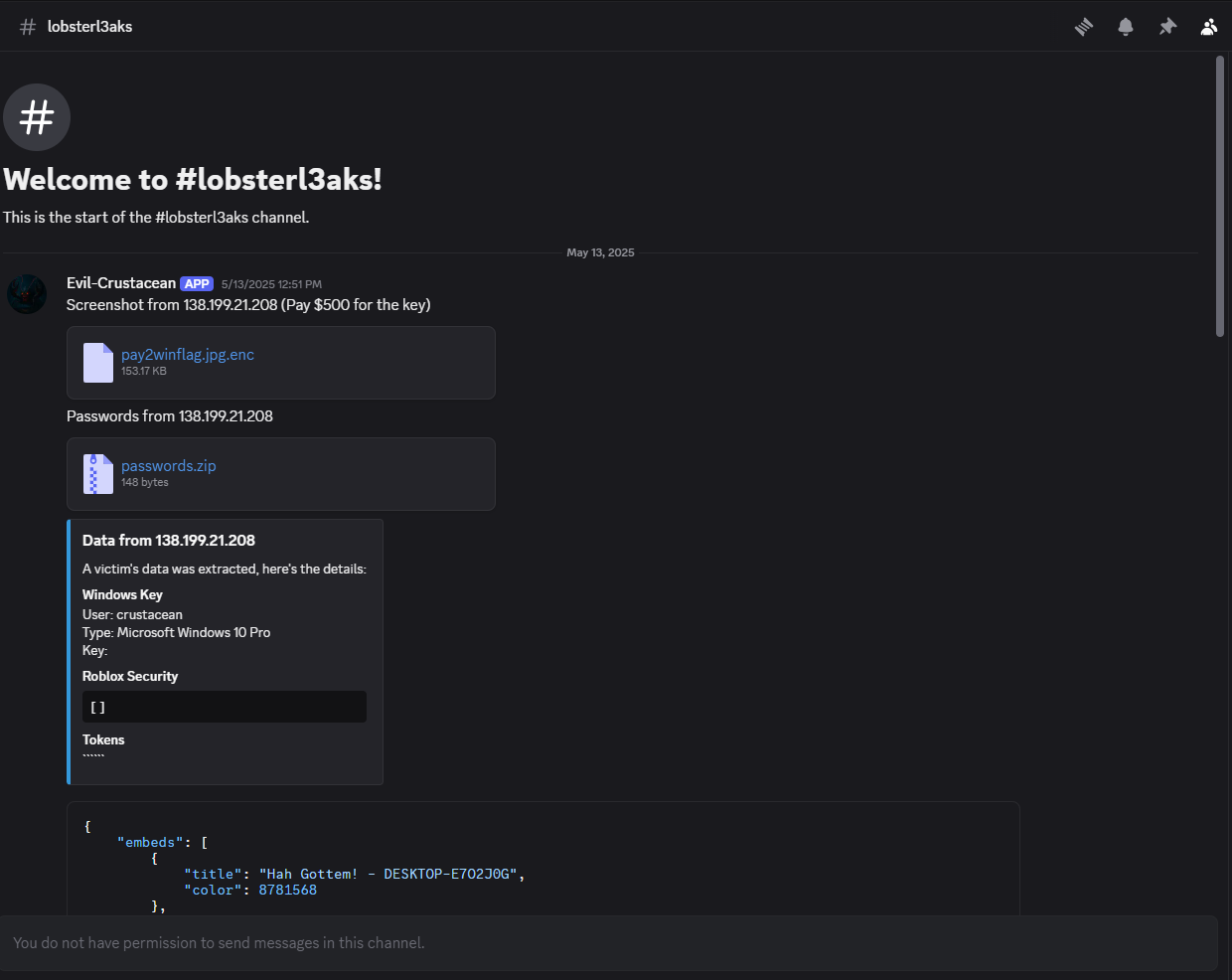Image resolution: width=1232 pixels, height=980 pixels.
Task: Open the Threads icon in header
Action: (x=1084, y=27)
